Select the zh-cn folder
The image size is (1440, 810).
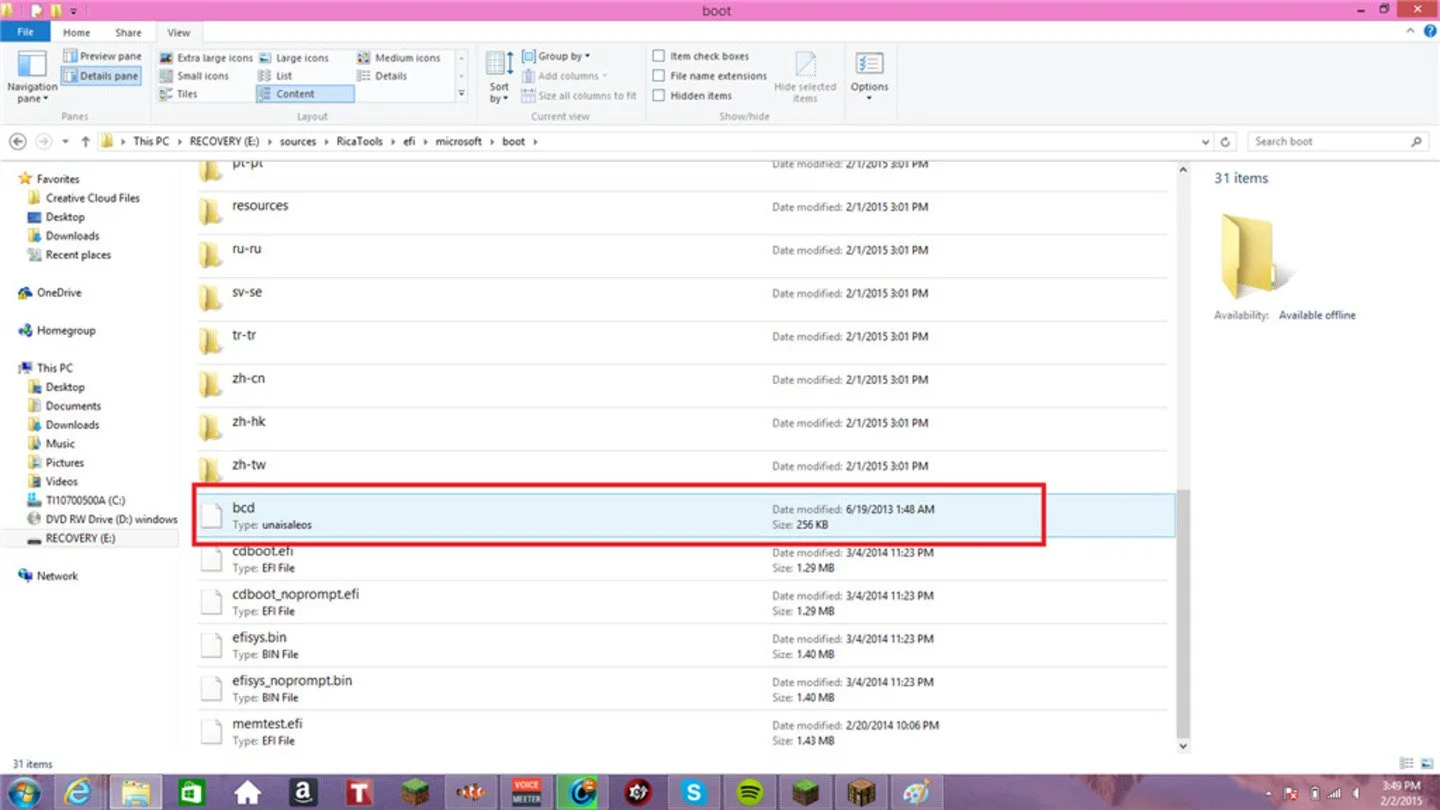point(682,386)
